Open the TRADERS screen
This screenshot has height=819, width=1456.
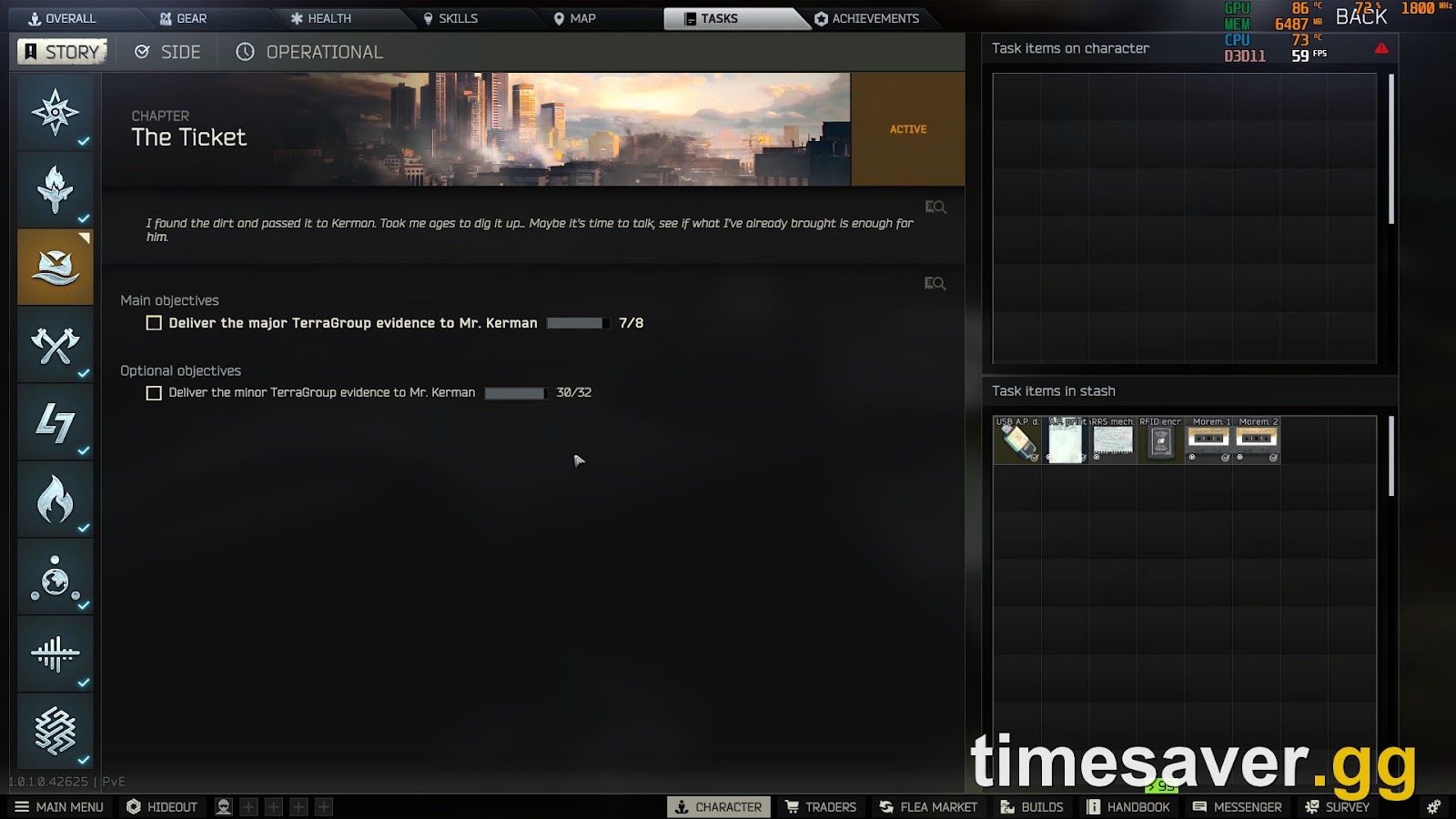821,807
